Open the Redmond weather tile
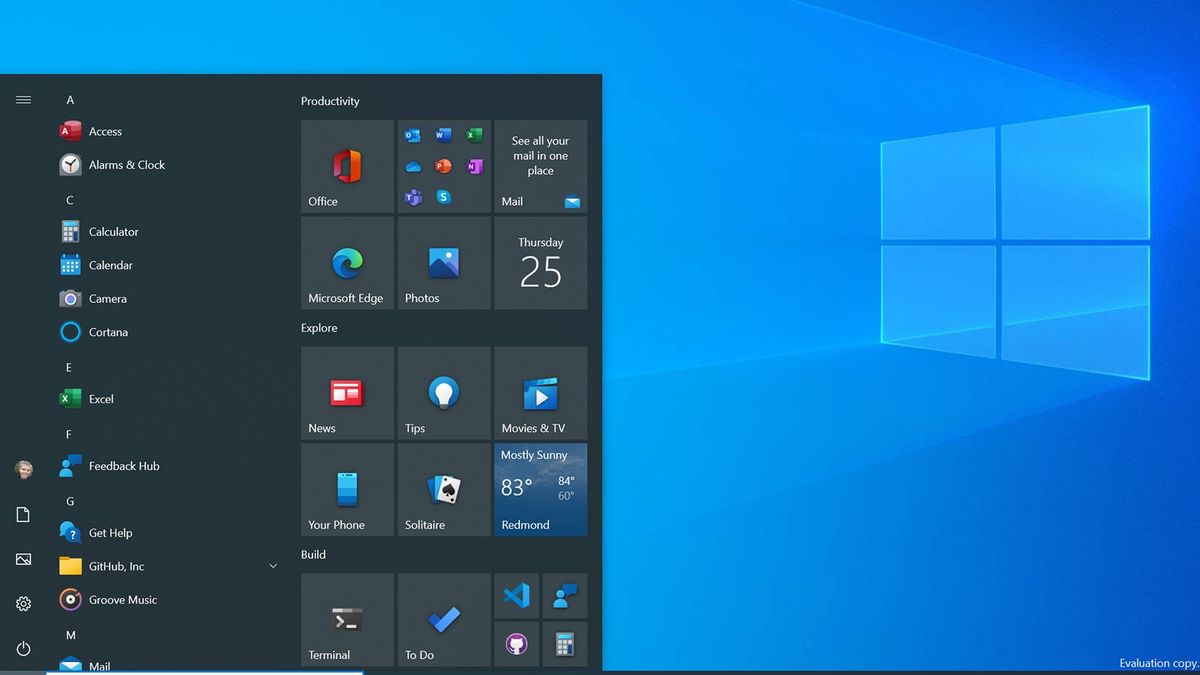Screen dimensions: 1200x675 pyautogui.click(x=541, y=490)
